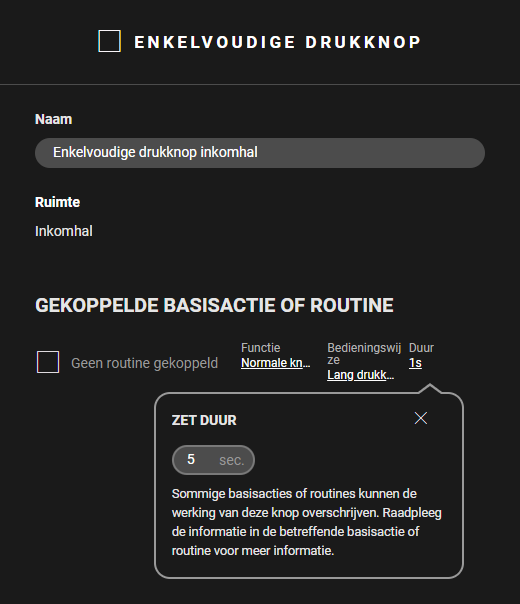Select the Geen routine gekoppeld text
The height and width of the screenshot is (604, 520).
(144, 363)
